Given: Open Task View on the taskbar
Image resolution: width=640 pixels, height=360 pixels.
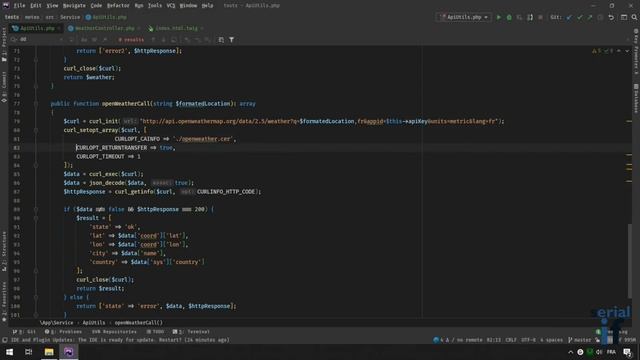Looking at the screenshot, I should pos(29,352).
